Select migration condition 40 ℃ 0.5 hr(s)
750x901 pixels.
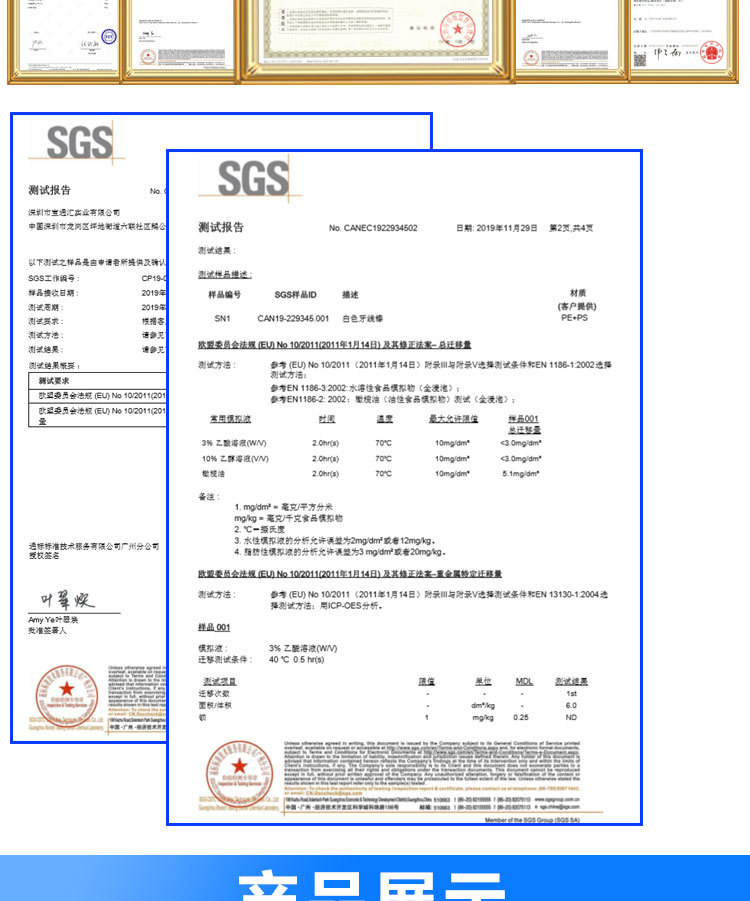point(297,660)
